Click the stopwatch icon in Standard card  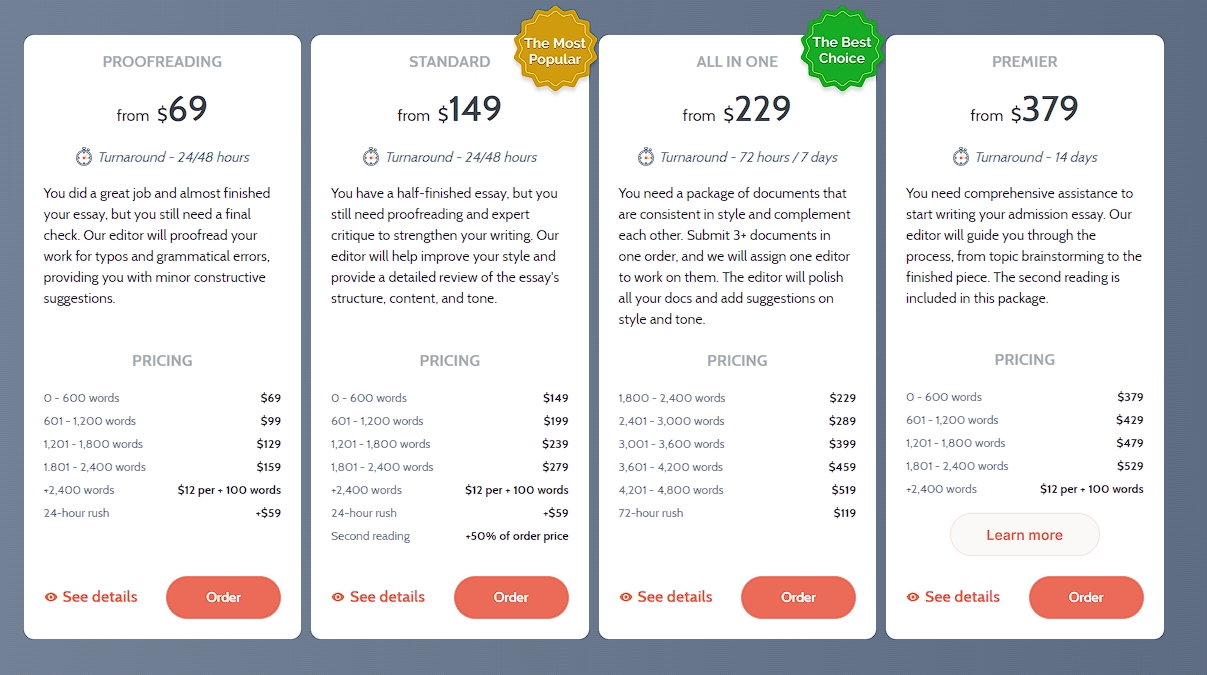pyautogui.click(x=371, y=157)
